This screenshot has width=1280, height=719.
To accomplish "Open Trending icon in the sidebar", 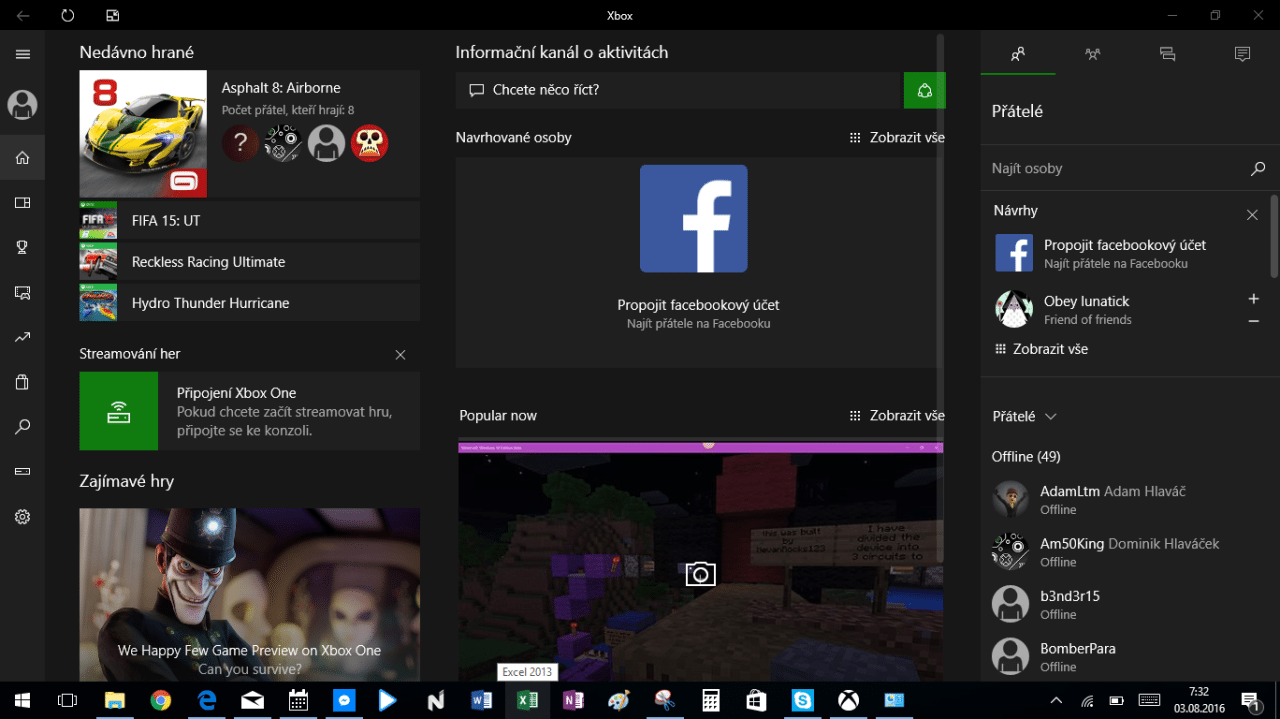I will click(23, 338).
